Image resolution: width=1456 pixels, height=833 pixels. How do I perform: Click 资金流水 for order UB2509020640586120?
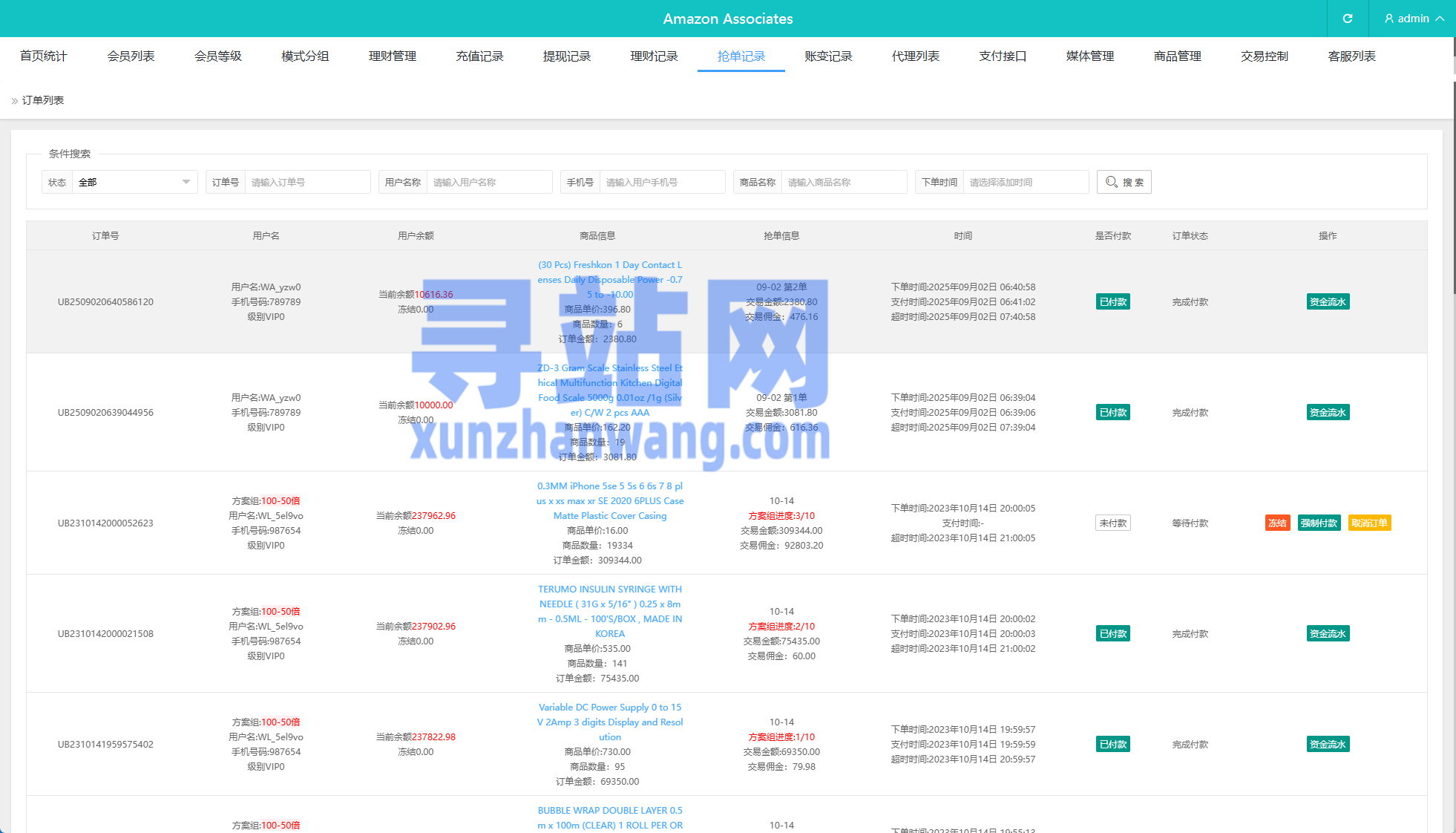point(1328,301)
